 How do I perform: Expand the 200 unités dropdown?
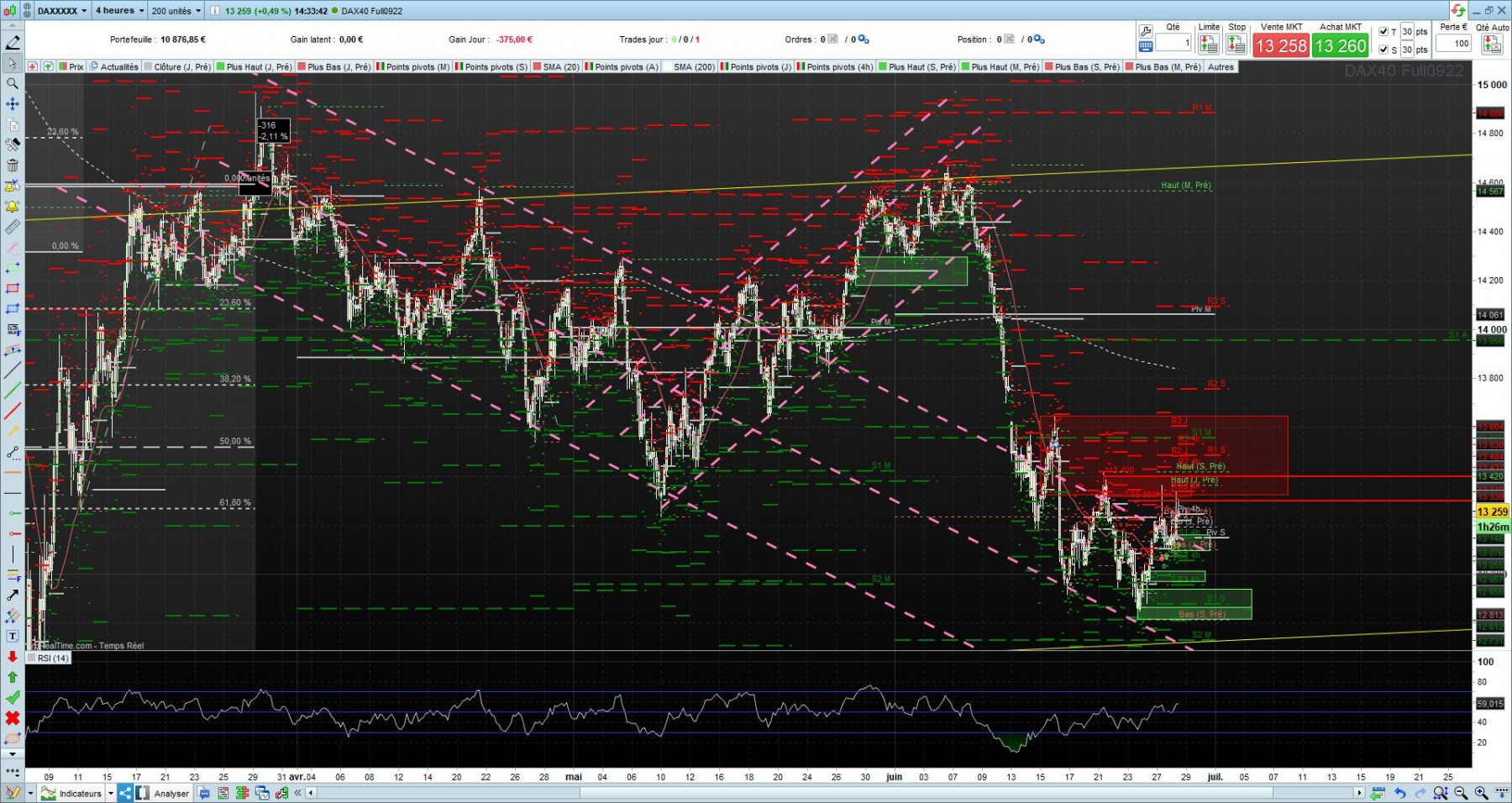(x=176, y=11)
